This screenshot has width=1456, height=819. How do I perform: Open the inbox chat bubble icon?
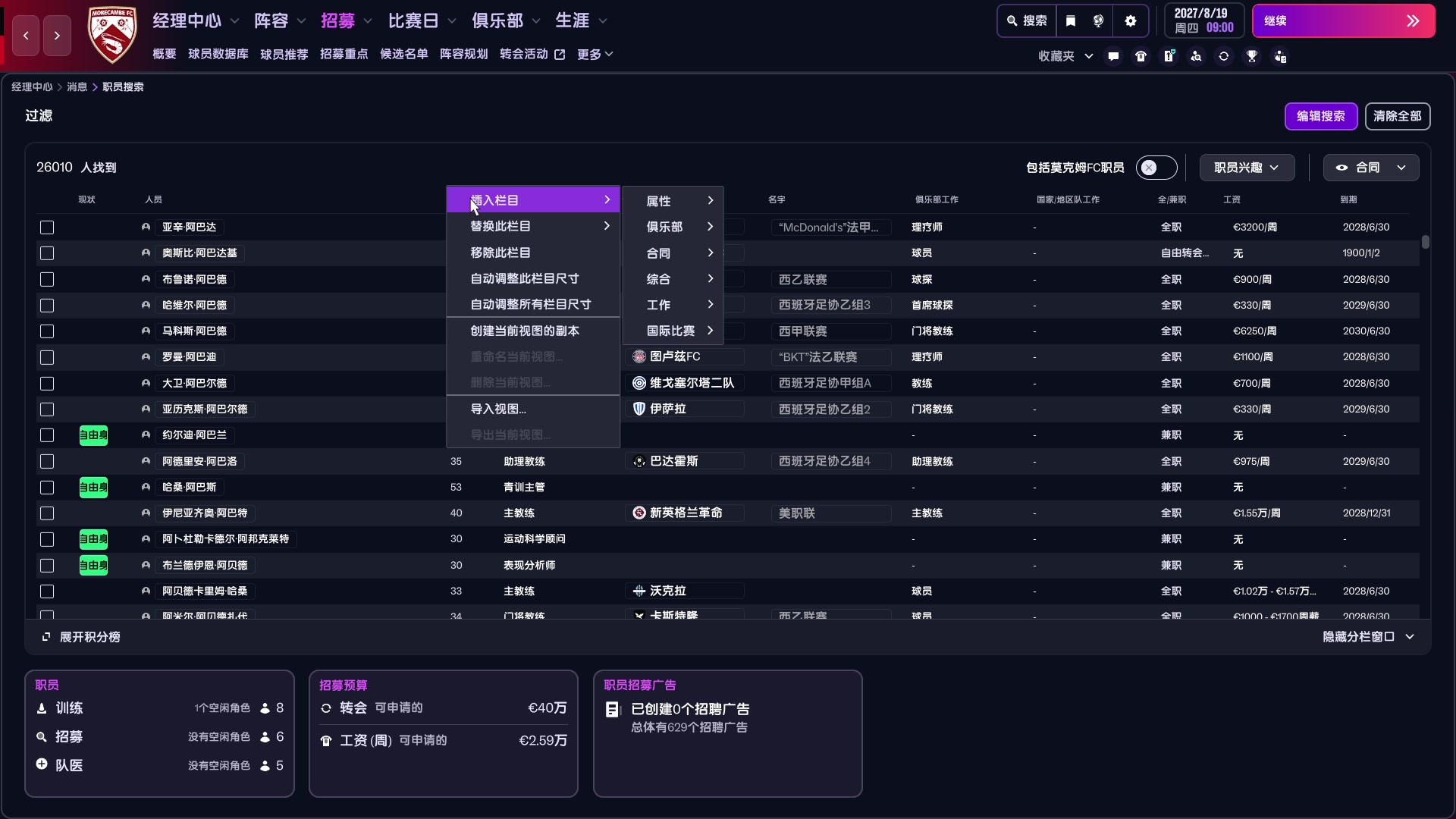click(1112, 55)
